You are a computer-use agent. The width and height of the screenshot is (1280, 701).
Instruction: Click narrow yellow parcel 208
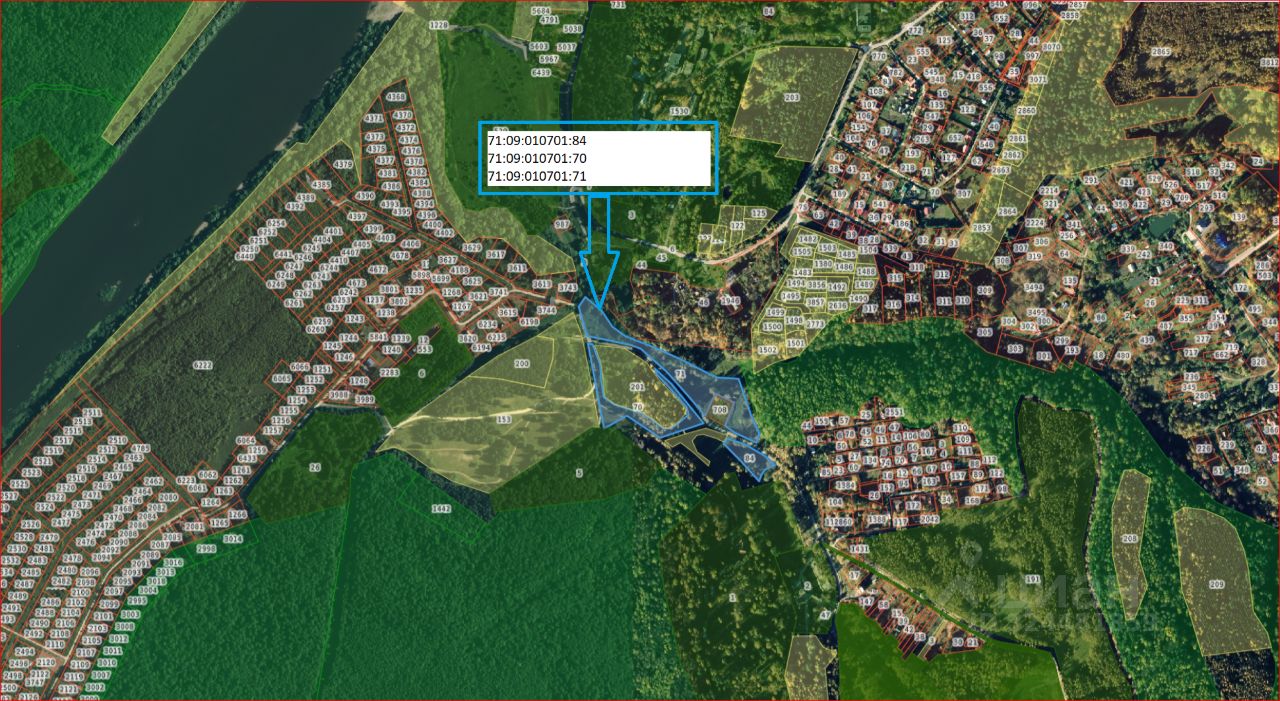click(x=1130, y=539)
